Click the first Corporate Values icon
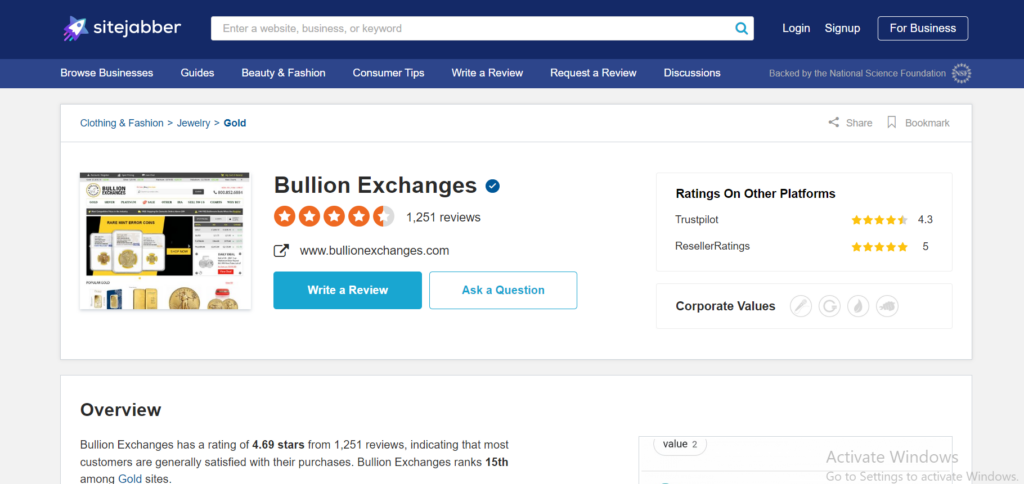The height and width of the screenshot is (484, 1024). point(801,306)
